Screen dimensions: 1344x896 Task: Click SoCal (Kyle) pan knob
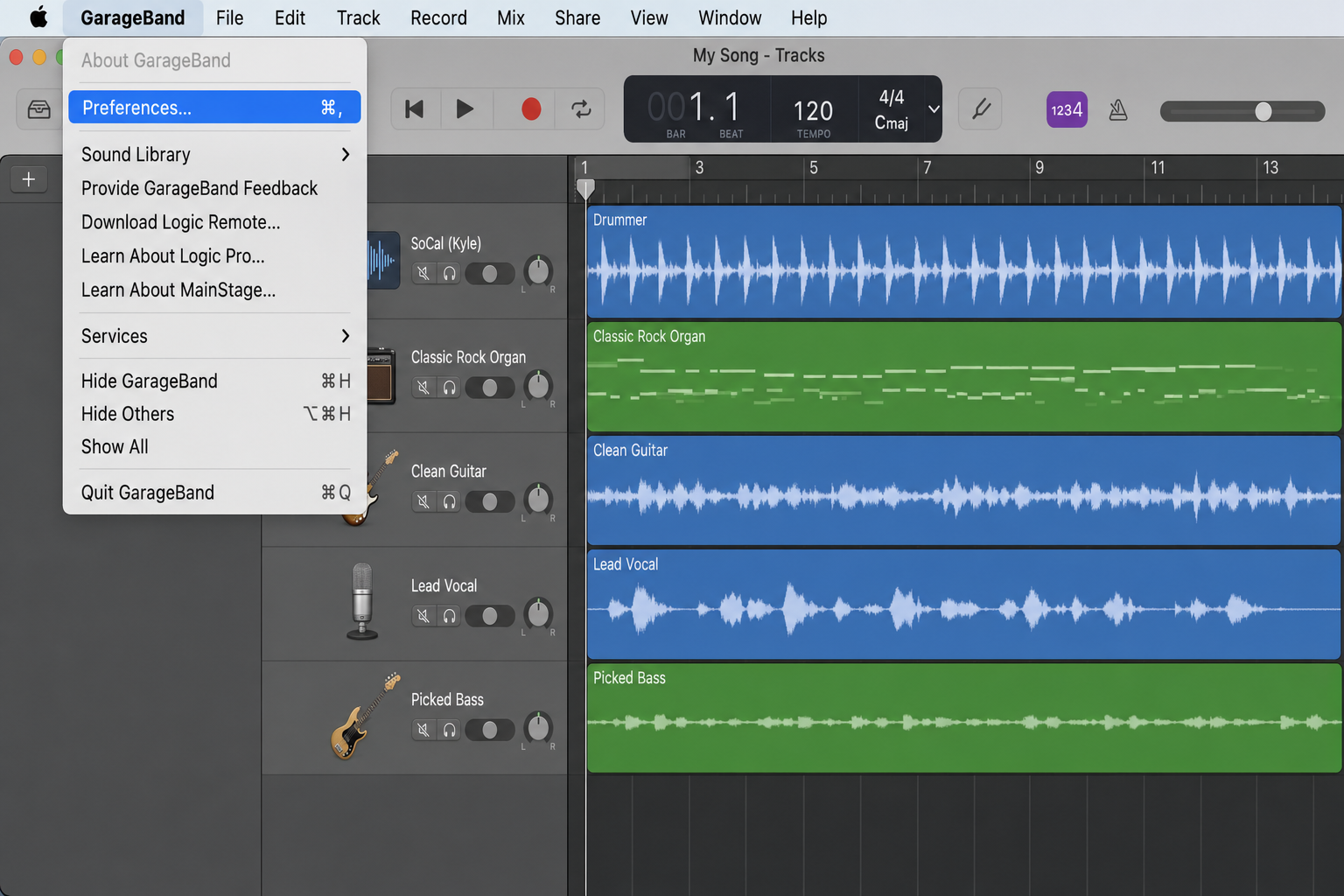(x=538, y=271)
